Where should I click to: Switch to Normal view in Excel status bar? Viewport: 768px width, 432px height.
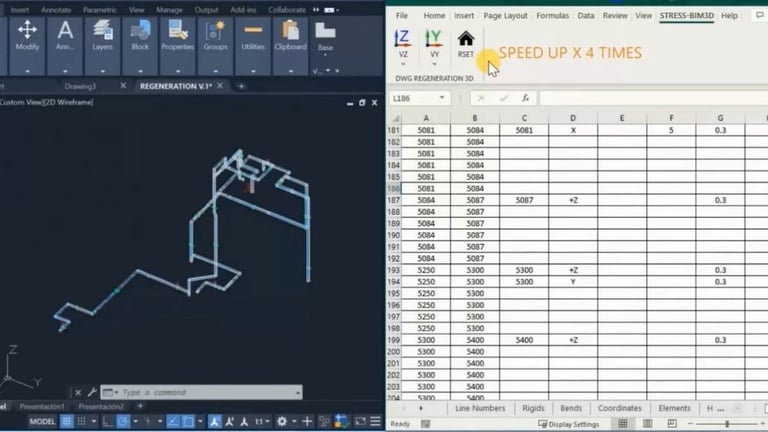point(623,424)
